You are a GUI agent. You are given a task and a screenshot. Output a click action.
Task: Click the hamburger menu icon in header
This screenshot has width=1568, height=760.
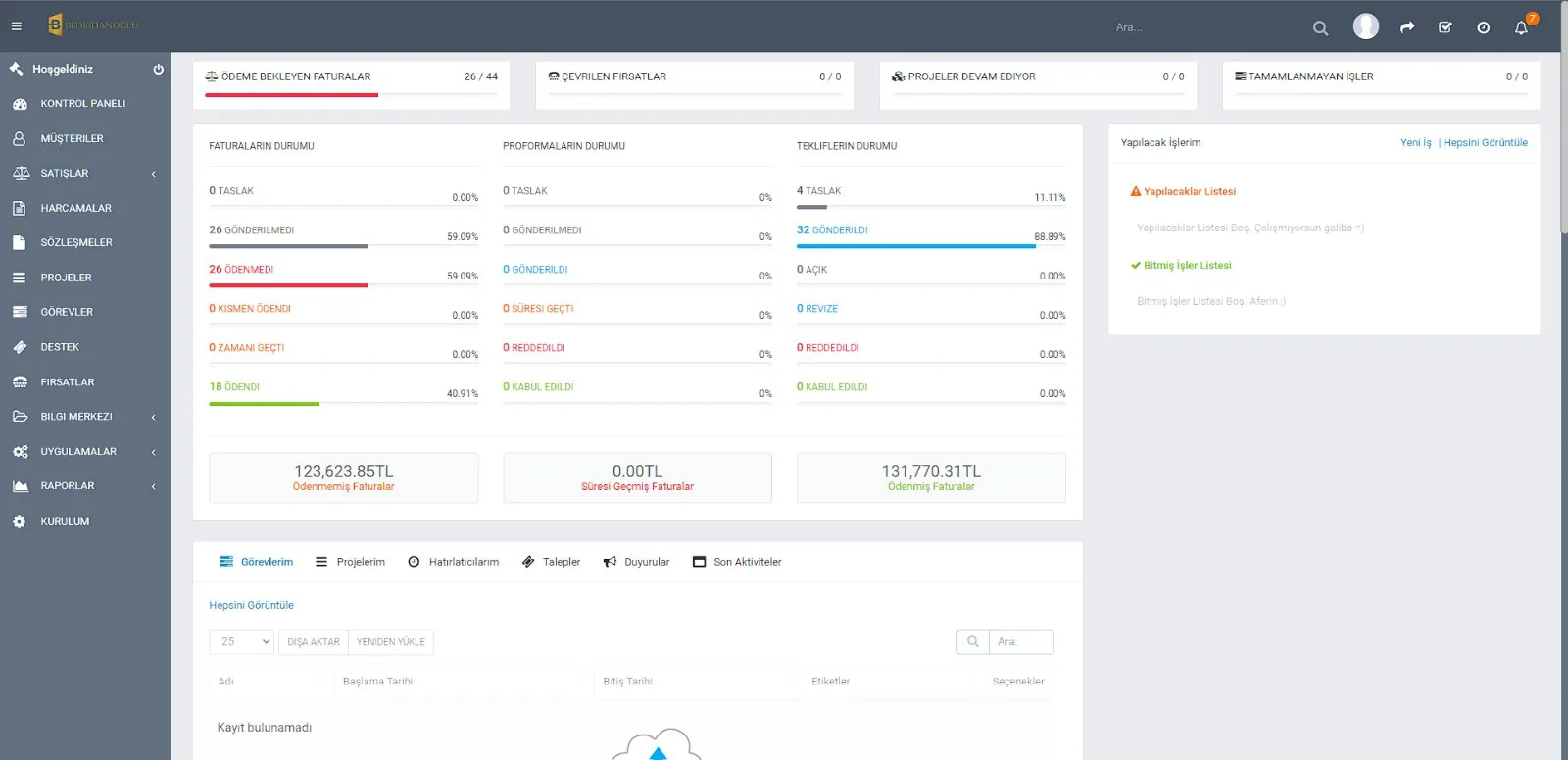coord(17,26)
